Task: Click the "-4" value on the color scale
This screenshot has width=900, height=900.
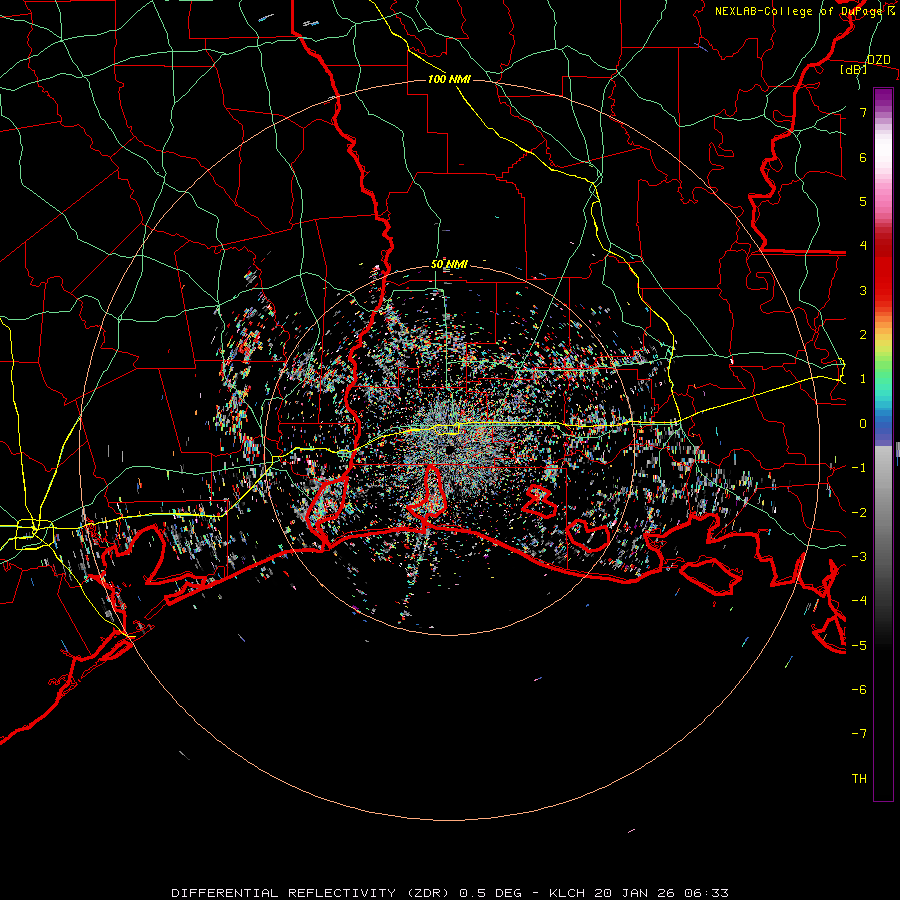Action: coord(859,601)
